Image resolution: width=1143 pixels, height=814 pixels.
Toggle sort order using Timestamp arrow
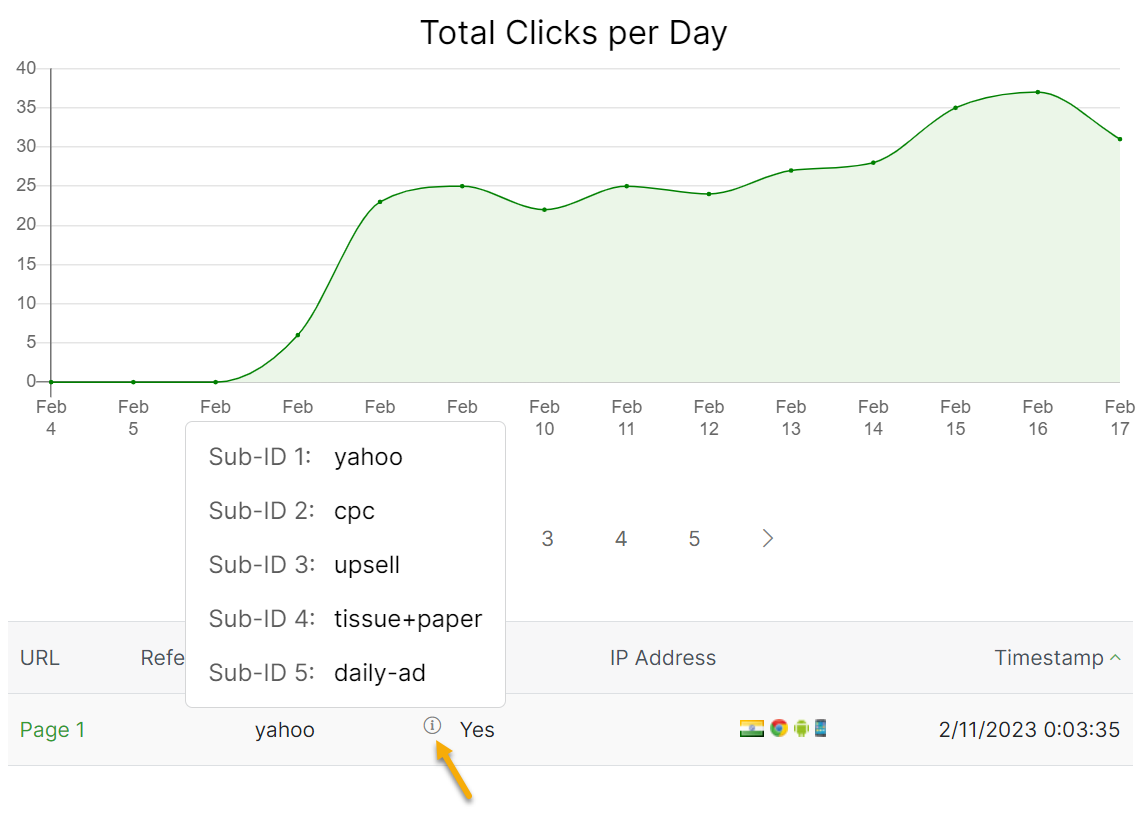click(x=1115, y=658)
